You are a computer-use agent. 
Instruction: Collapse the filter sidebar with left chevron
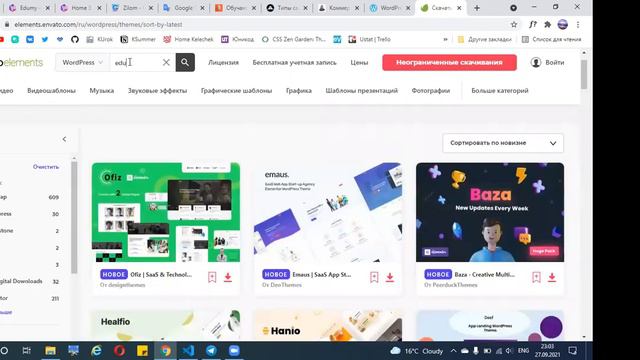pyautogui.click(x=64, y=139)
